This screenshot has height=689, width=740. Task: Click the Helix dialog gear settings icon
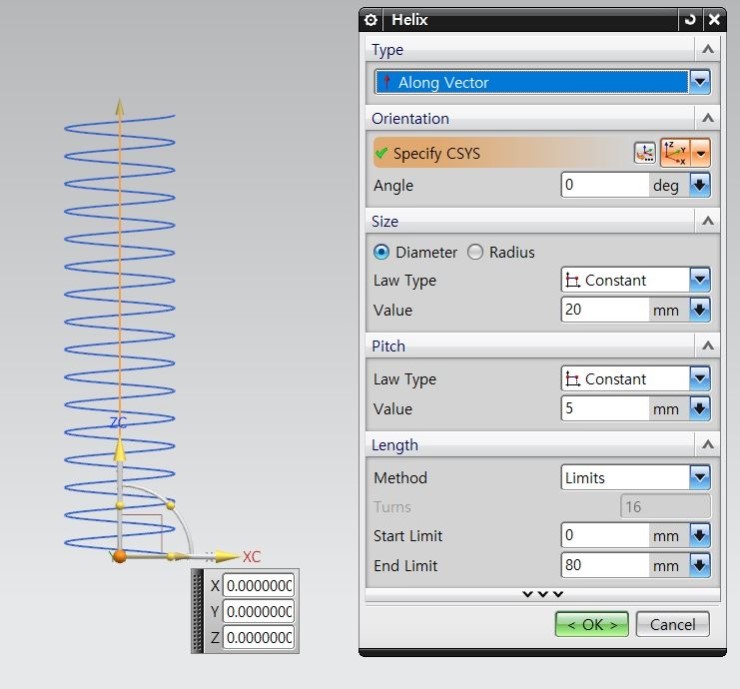pyautogui.click(x=372, y=20)
